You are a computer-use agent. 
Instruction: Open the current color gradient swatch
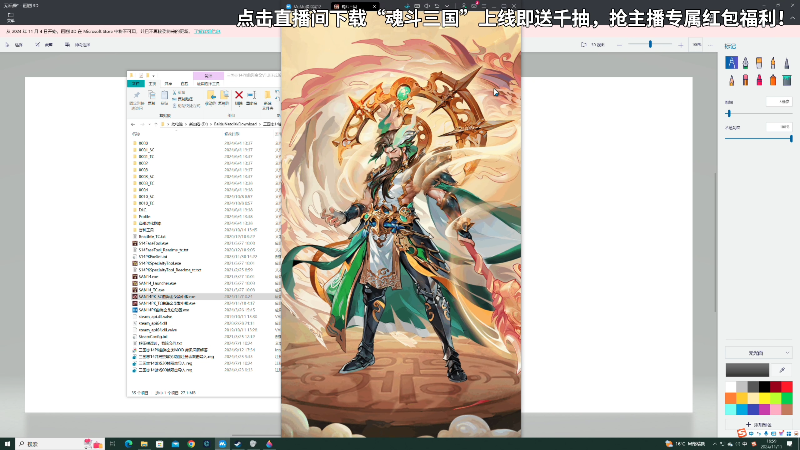747,369
